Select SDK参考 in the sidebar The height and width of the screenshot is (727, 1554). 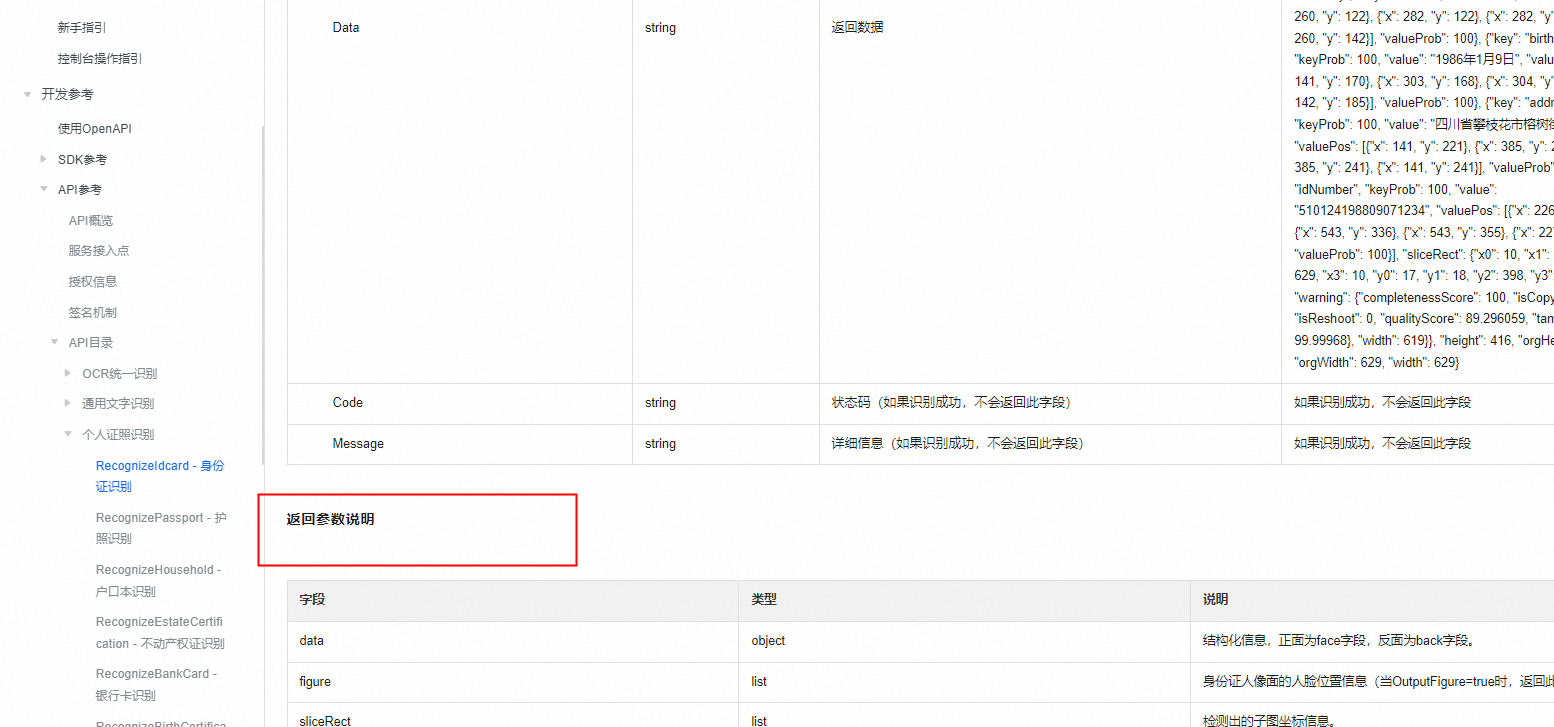[x=82, y=159]
